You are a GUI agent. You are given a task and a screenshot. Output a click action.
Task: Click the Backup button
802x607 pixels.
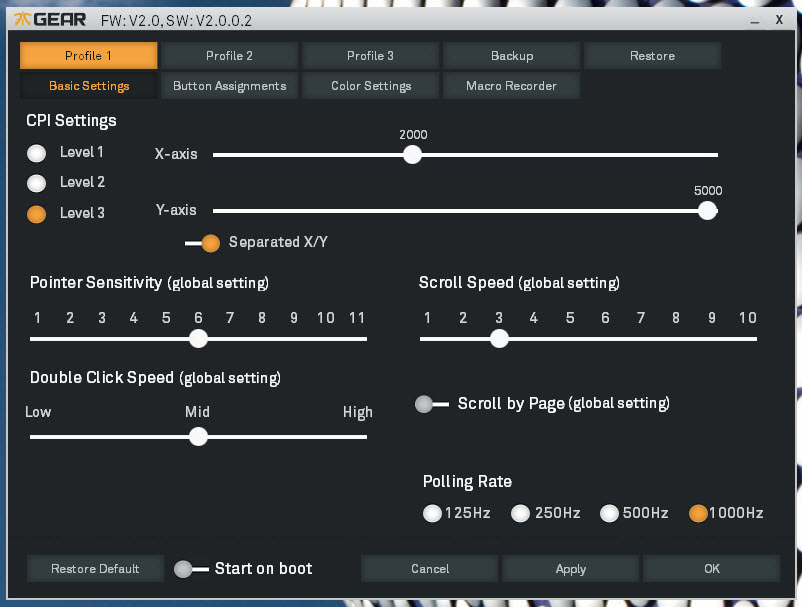[512, 56]
